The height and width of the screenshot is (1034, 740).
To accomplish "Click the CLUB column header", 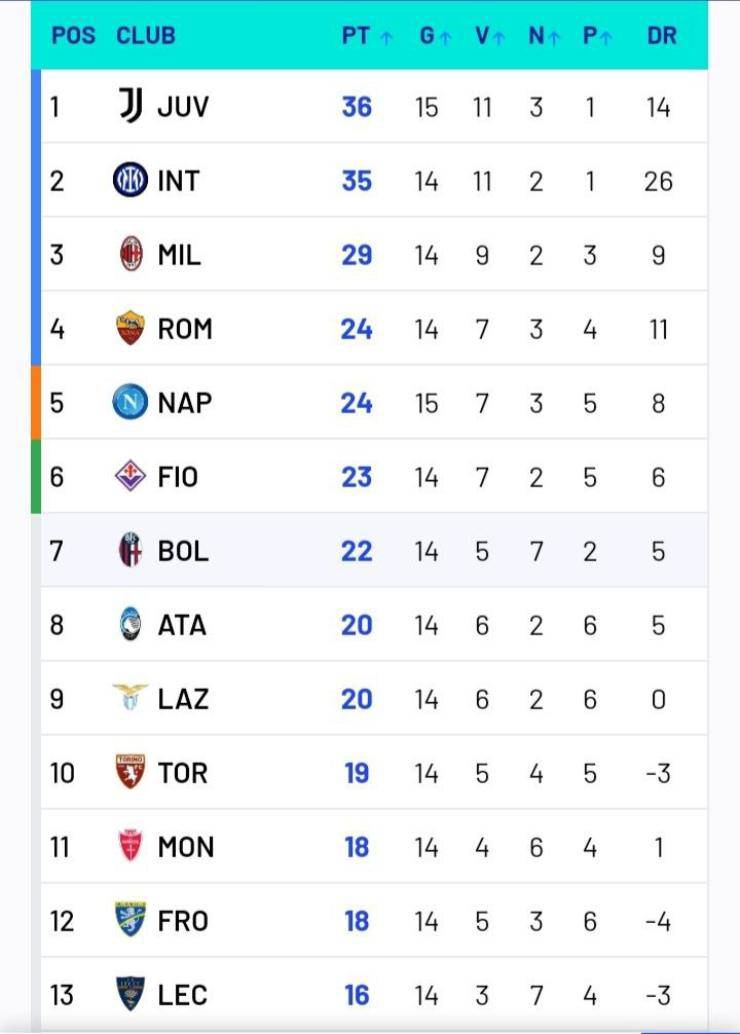I will coord(145,36).
